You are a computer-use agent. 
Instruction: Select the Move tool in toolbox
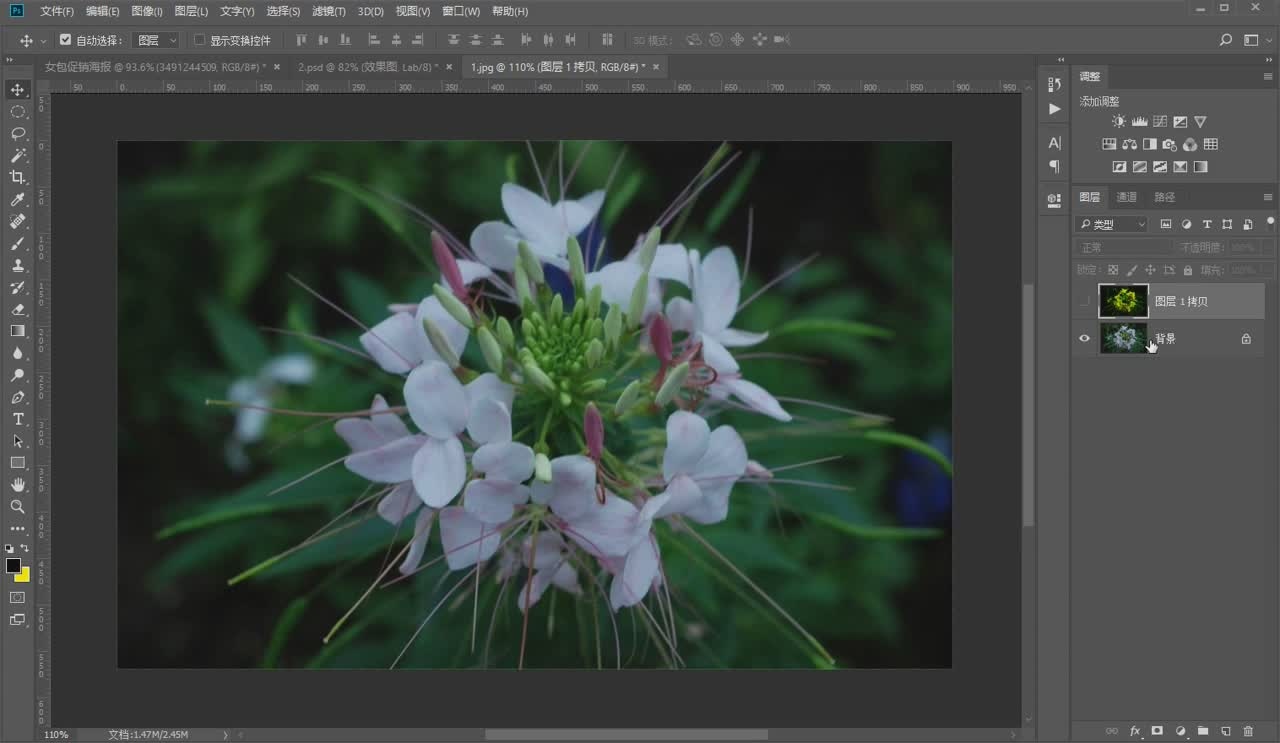coord(18,90)
